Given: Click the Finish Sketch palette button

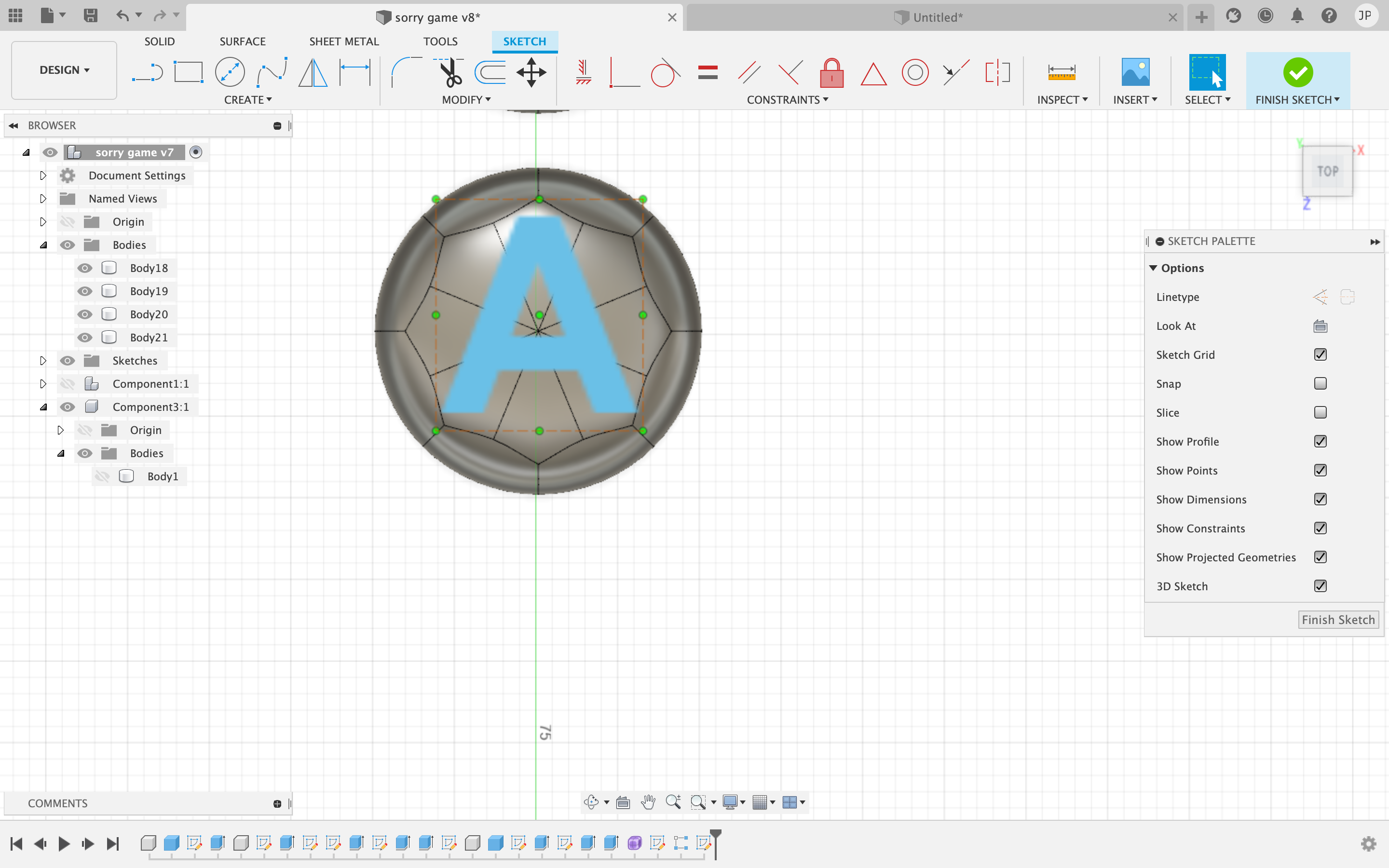Looking at the screenshot, I should [1338, 619].
